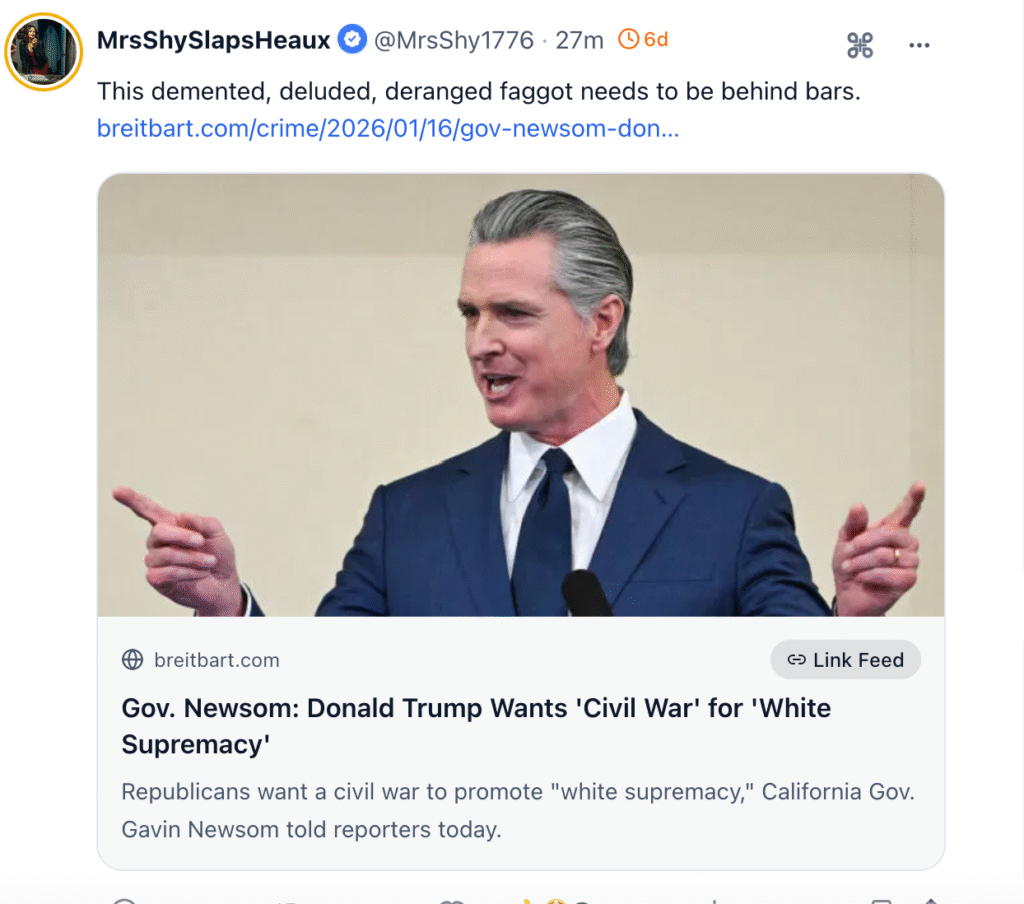Viewport: 1024px width, 904px height.
Task: Click the blue verified badge icon
Action: click(351, 40)
